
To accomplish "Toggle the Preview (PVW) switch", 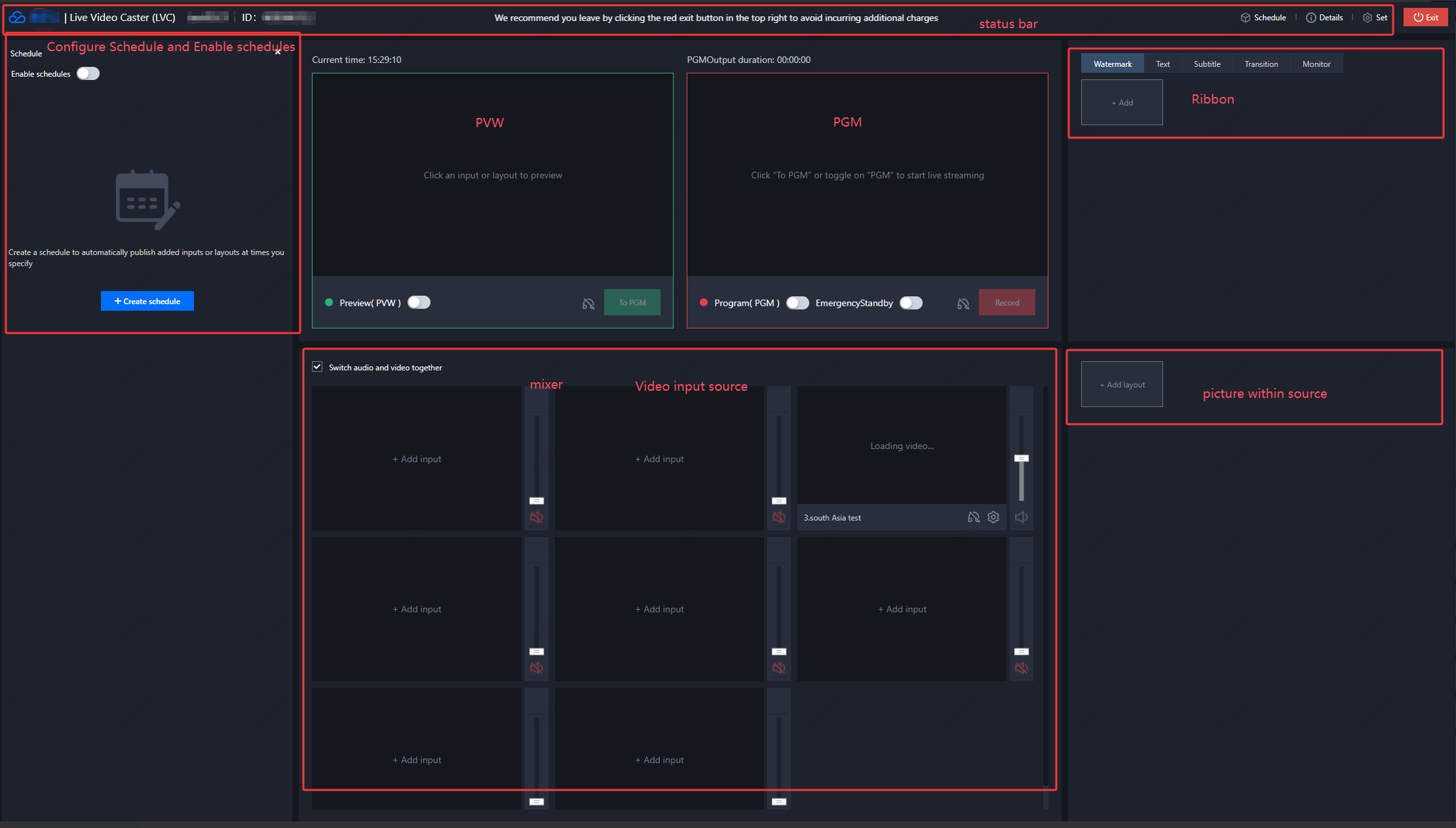I will [x=419, y=302].
